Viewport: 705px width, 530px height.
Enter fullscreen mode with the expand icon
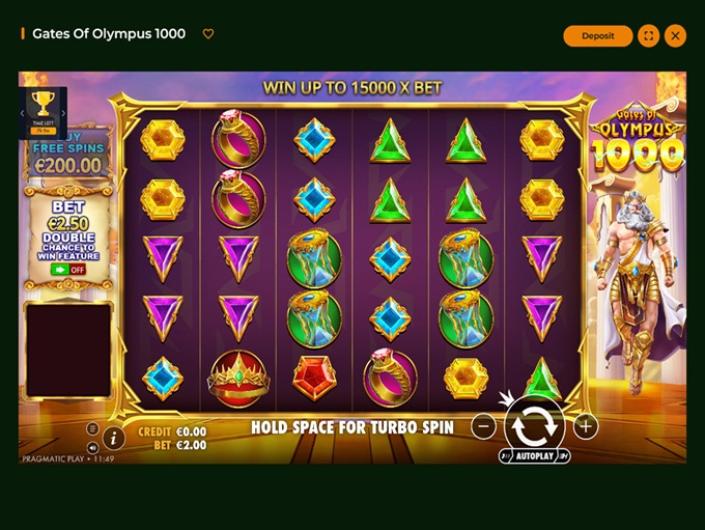[x=648, y=36]
